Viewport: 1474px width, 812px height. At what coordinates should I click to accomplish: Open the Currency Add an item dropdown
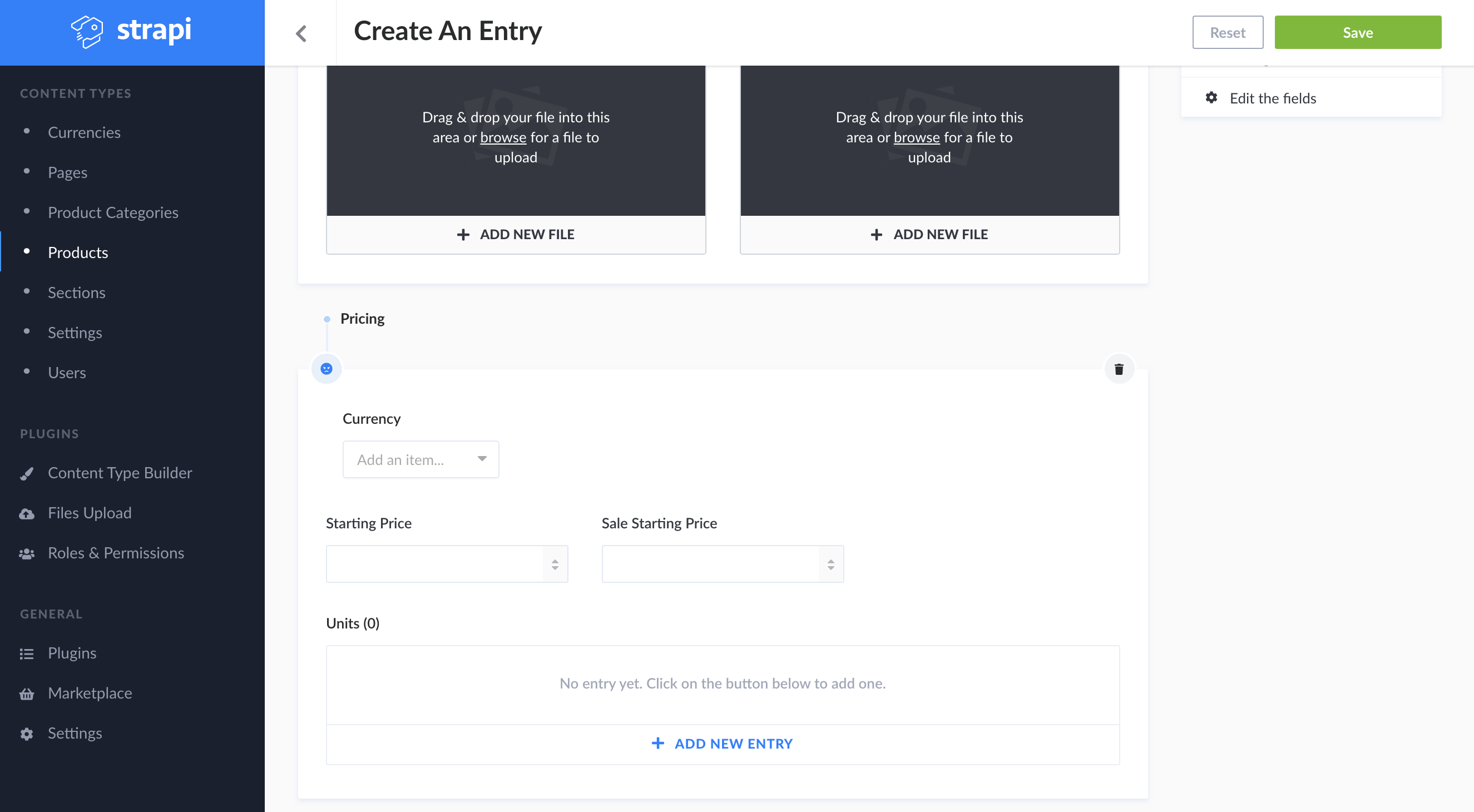421,459
